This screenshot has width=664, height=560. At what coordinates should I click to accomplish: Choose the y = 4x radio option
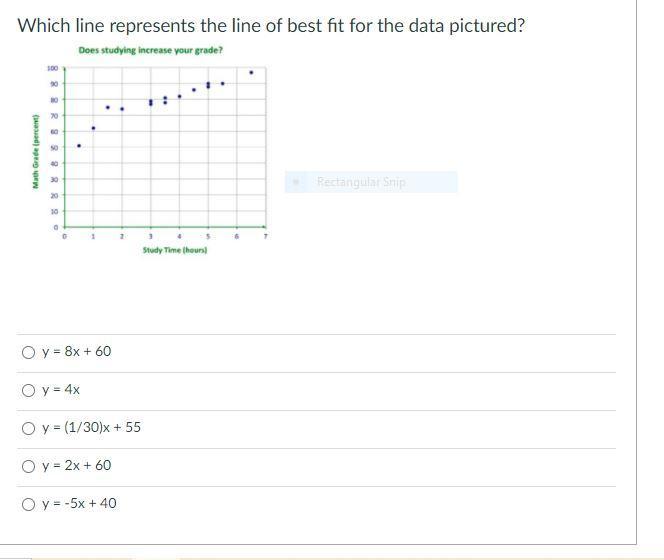[x=28, y=390]
